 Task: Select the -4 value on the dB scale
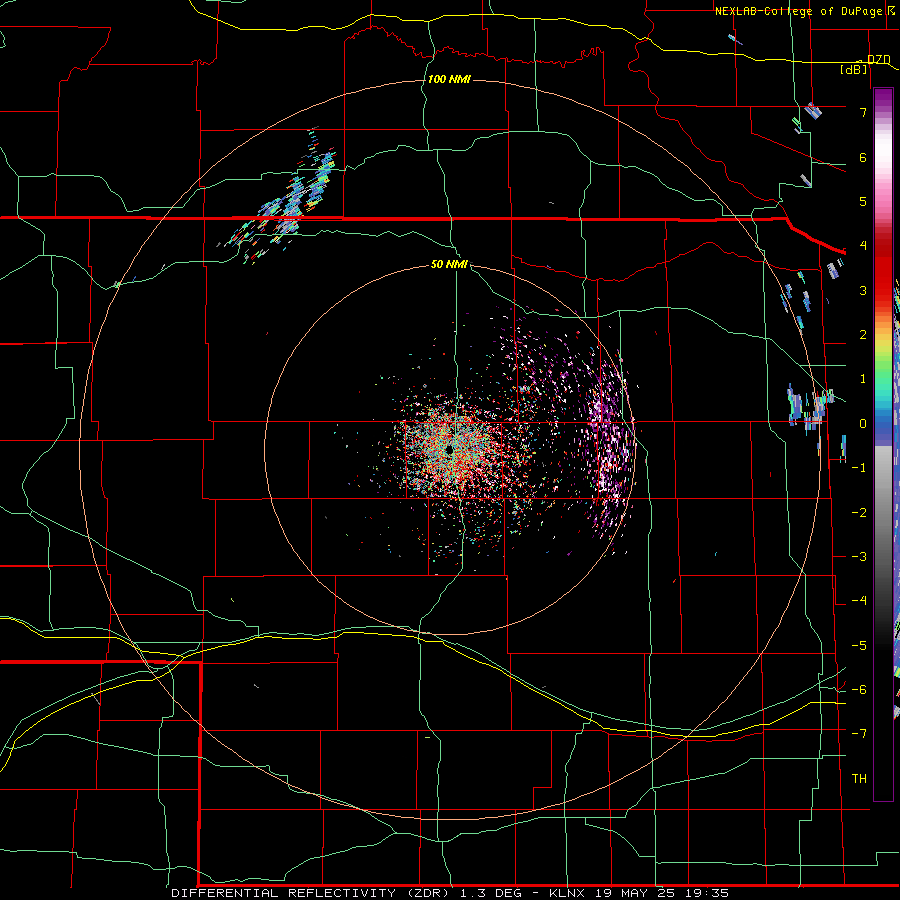859,601
